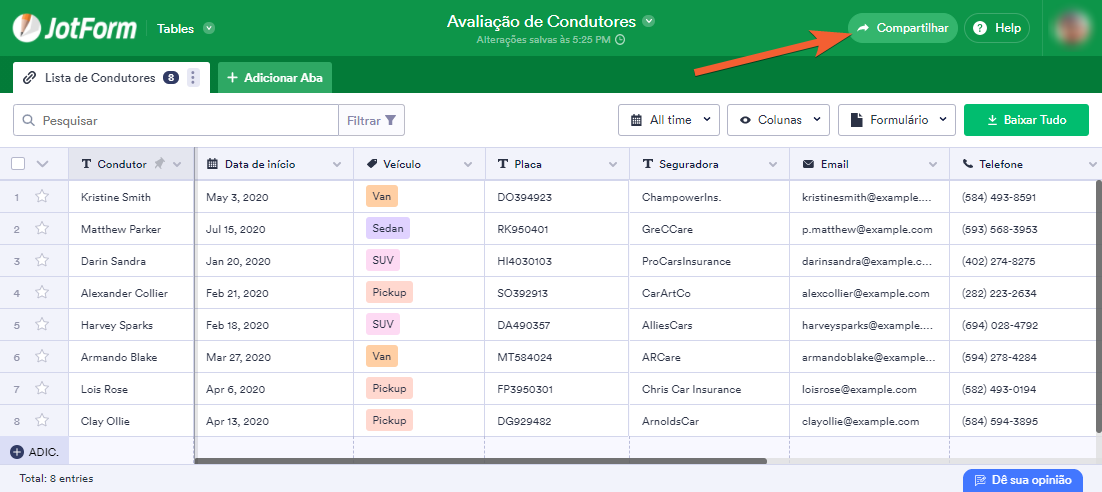This screenshot has height=492, width=1102.
Task: Click the user avatar picture
Action: (1071, 28)
